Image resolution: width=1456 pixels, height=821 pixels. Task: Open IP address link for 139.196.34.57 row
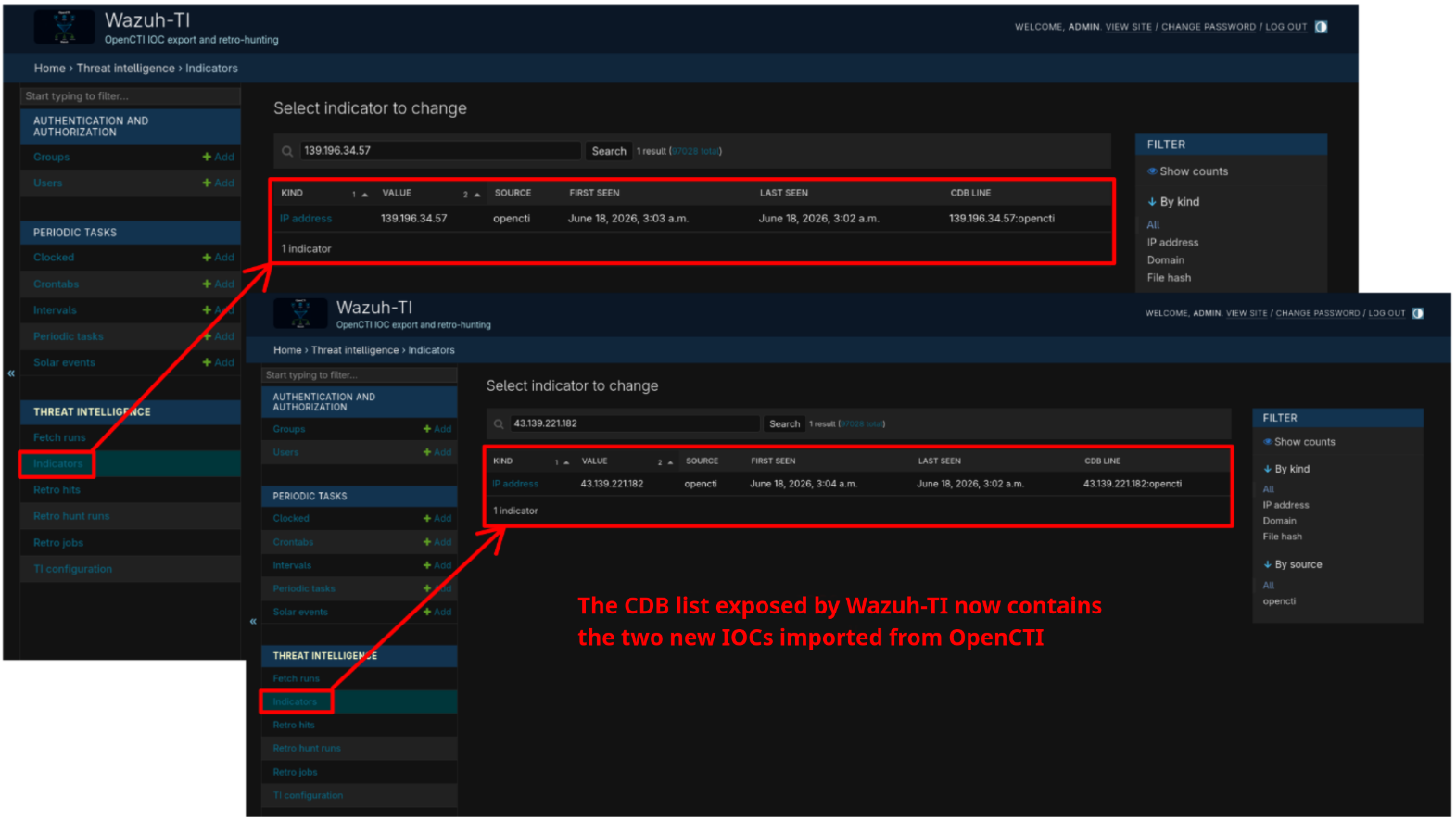306,219
